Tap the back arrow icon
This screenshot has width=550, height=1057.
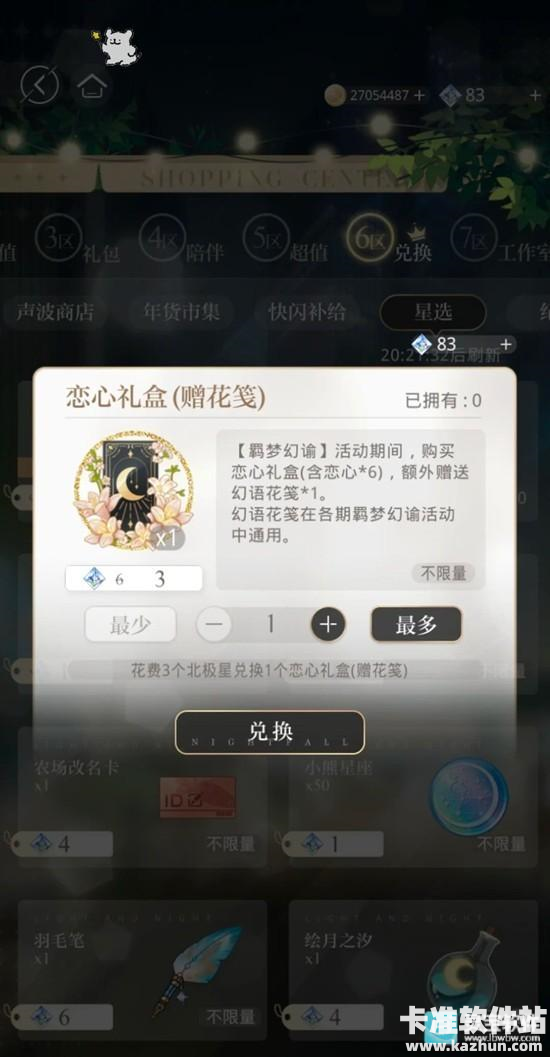tap(40, 85)
